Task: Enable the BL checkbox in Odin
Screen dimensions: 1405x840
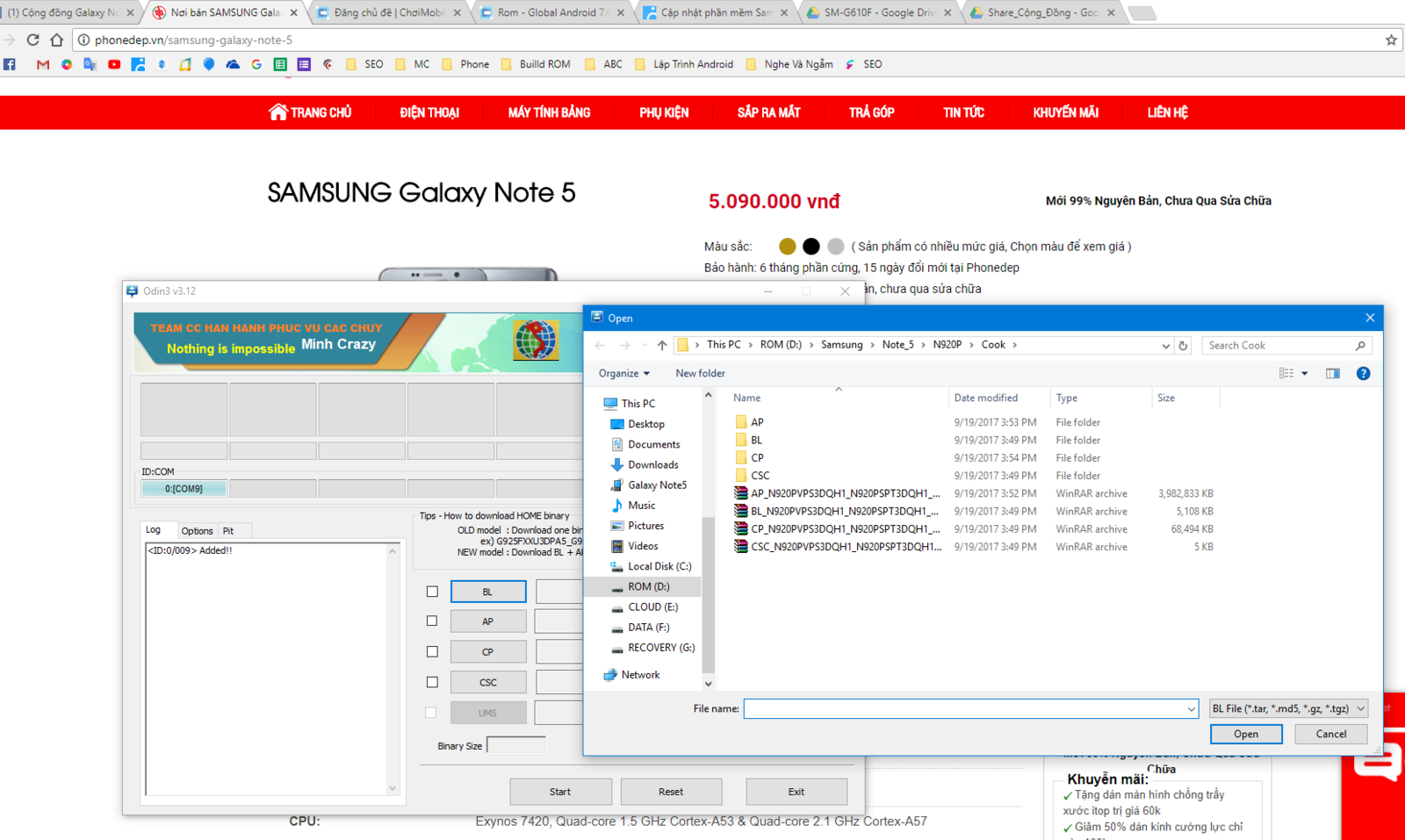Action: (432, 592)
